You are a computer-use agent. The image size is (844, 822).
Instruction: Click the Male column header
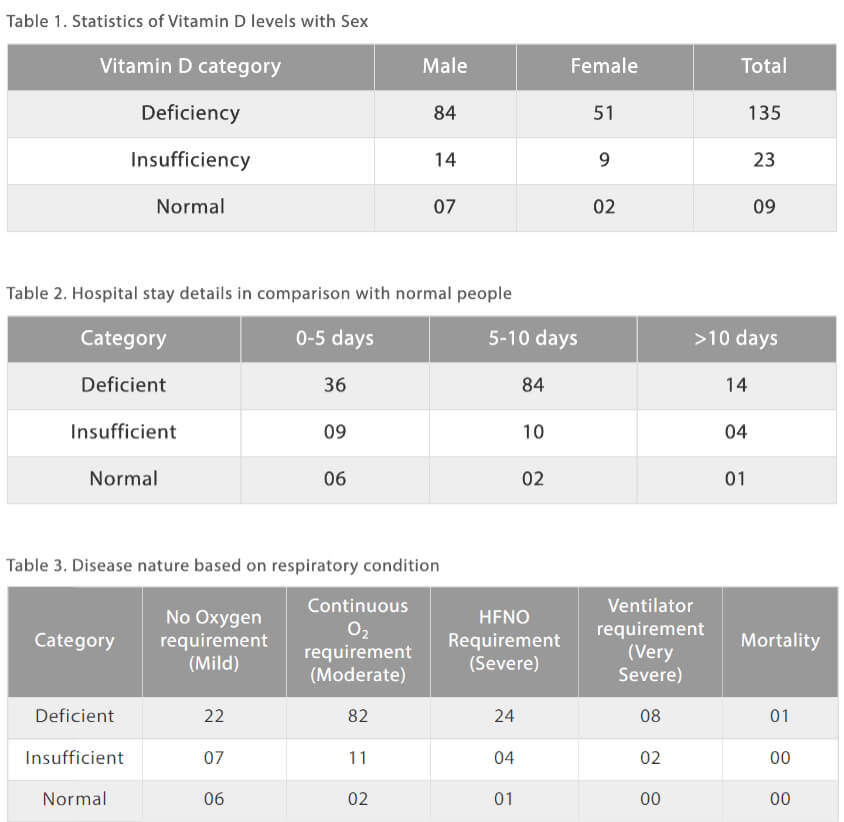pyautogui.click(x=445, y=66)
